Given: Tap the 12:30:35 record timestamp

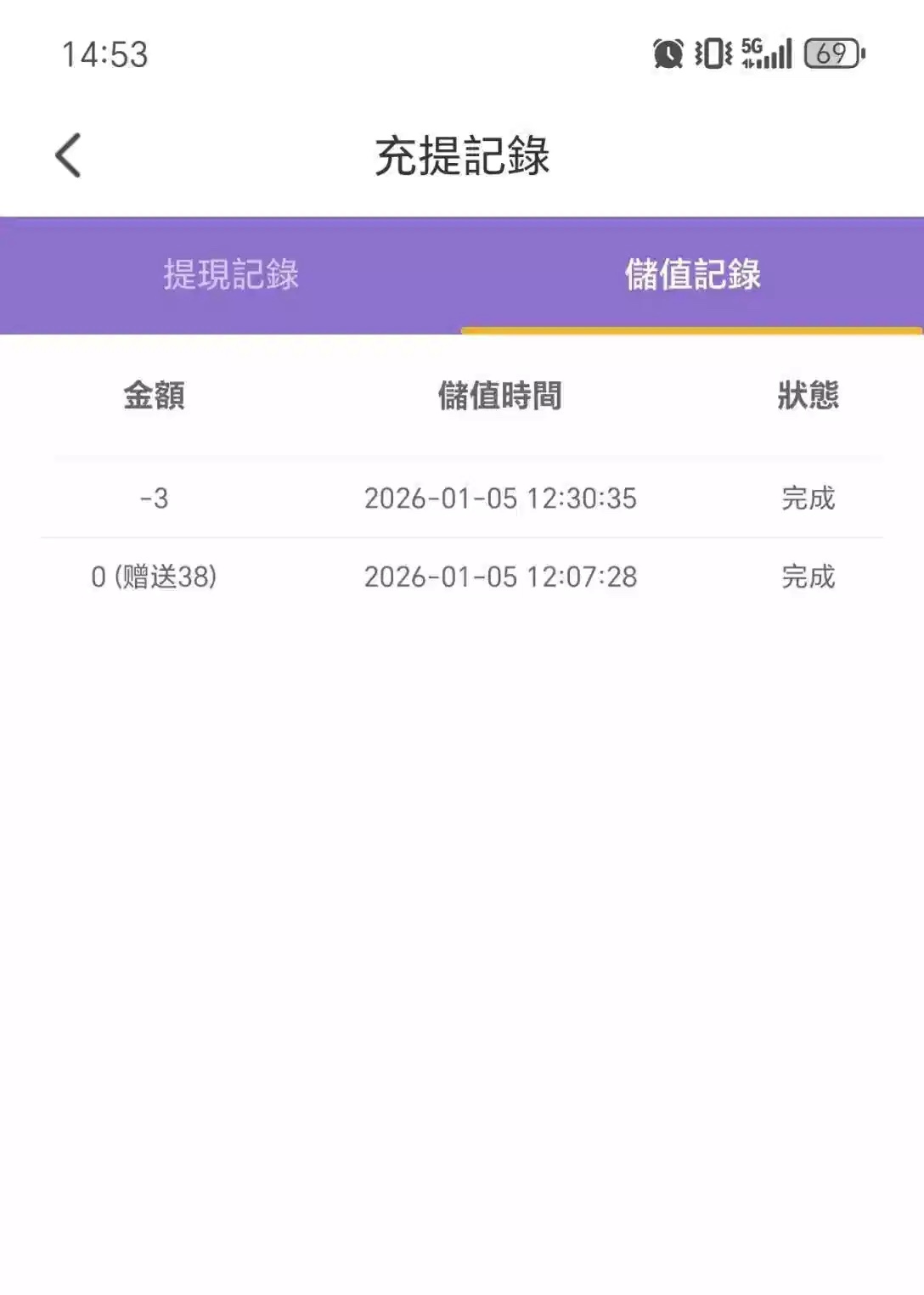Looking at the screenshot, I should click(499, 498).
